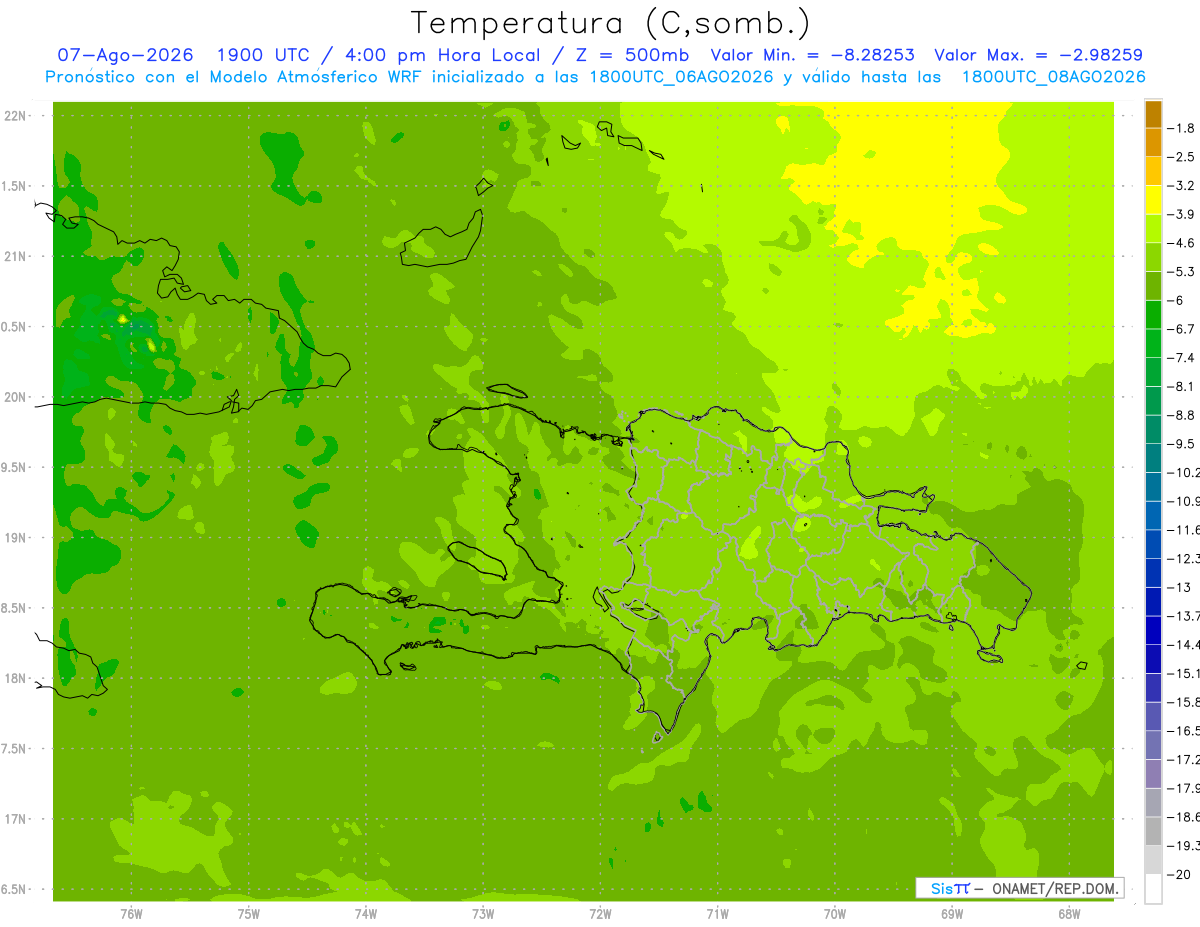Screen dimensions: 1200x927
Task: Click the '22N' latitude label
Action: pos(15,116)
